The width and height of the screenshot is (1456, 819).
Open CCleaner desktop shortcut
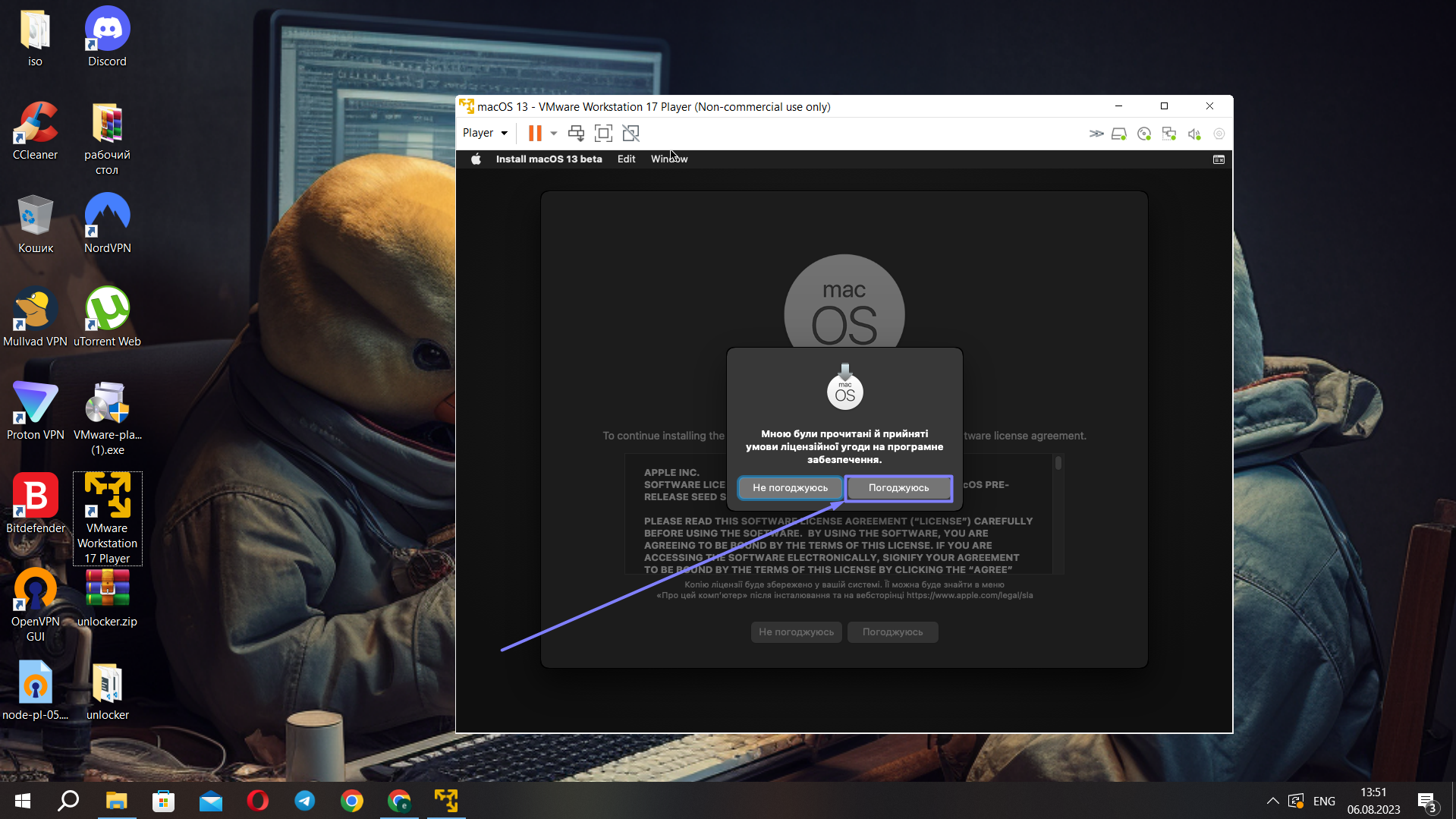coord(35,131)
